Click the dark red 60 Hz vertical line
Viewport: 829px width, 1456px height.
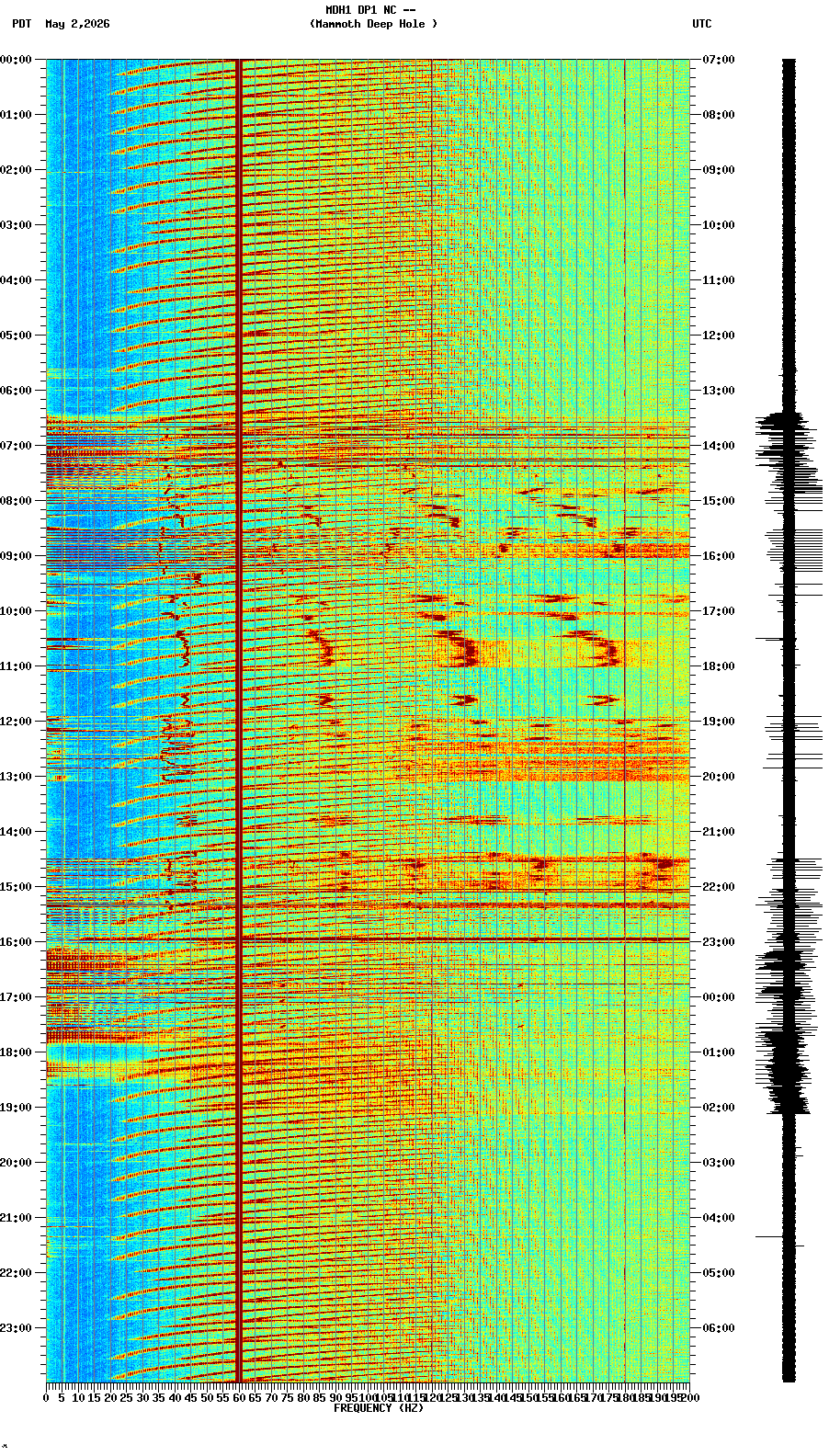pos(239,721)
